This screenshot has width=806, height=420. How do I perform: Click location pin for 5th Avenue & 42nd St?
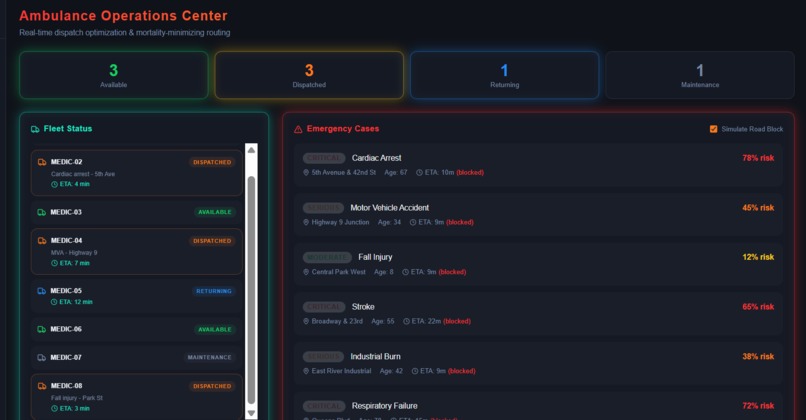tap(306, 173)
